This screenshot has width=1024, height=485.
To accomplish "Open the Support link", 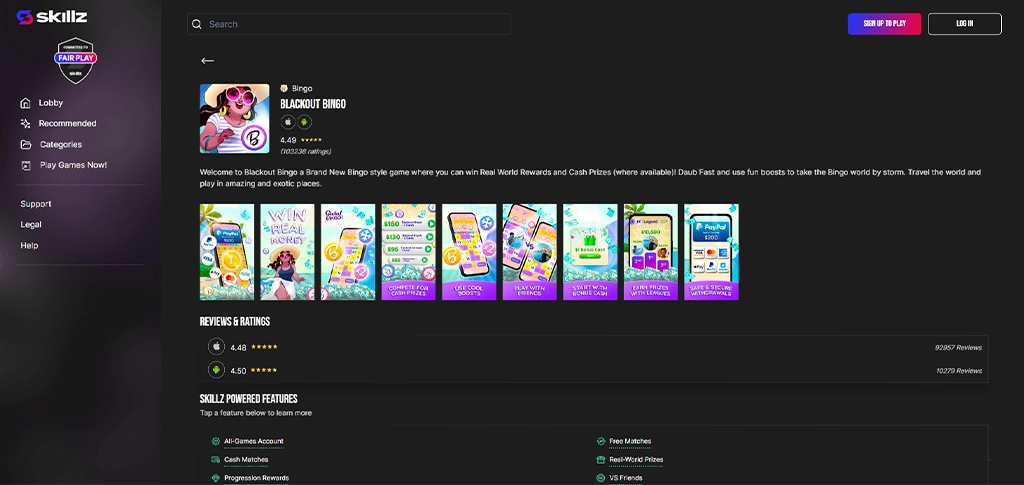I will pos(36,204).
